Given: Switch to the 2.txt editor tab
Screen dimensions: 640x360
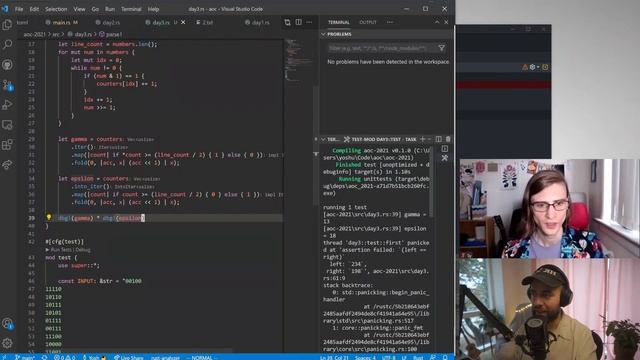Looking at the screenshot, I should 205,22.
